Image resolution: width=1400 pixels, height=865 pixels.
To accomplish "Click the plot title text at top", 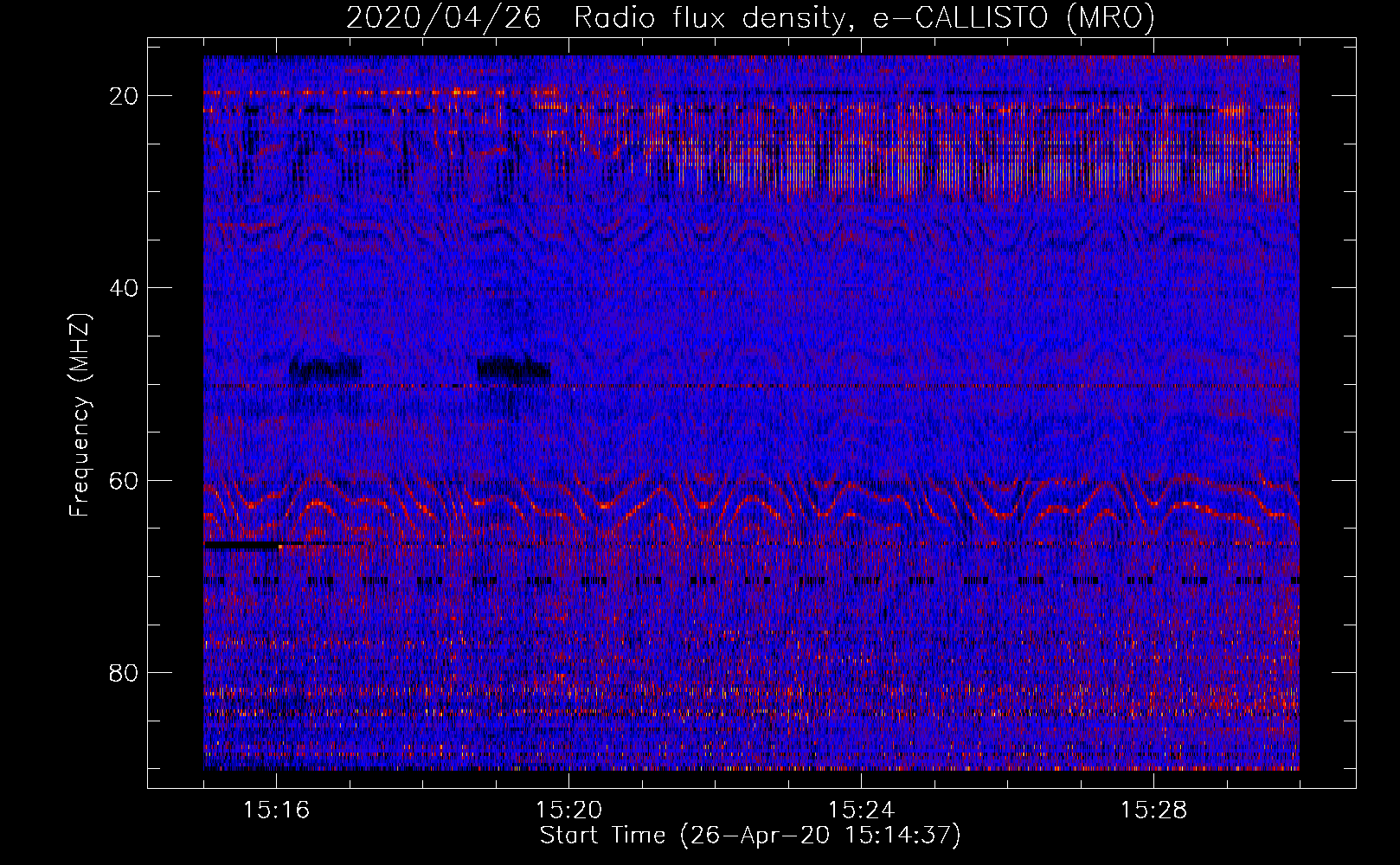I will 750,18.
